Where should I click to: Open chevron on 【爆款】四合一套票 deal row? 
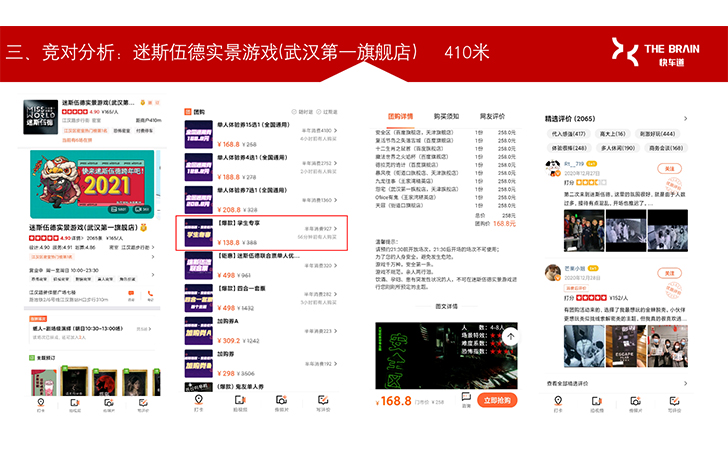coord(335,294)
